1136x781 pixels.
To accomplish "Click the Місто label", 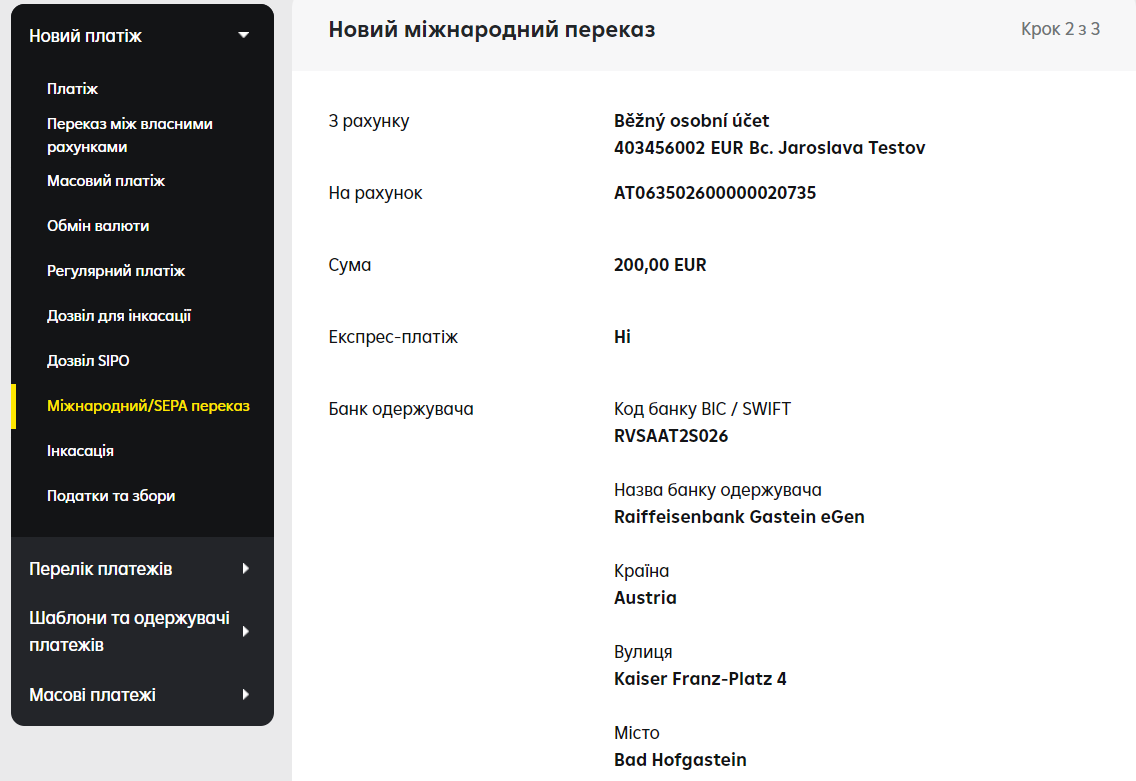I will coord(636,733).
